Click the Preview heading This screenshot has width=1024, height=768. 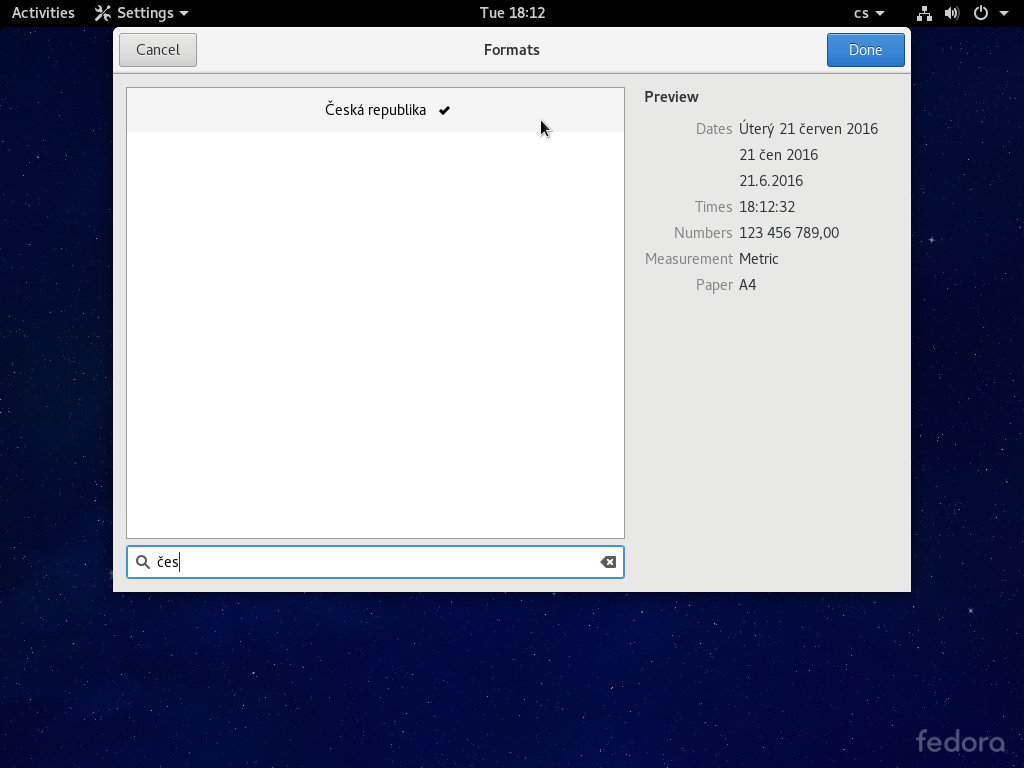click(x=671, y=97)
